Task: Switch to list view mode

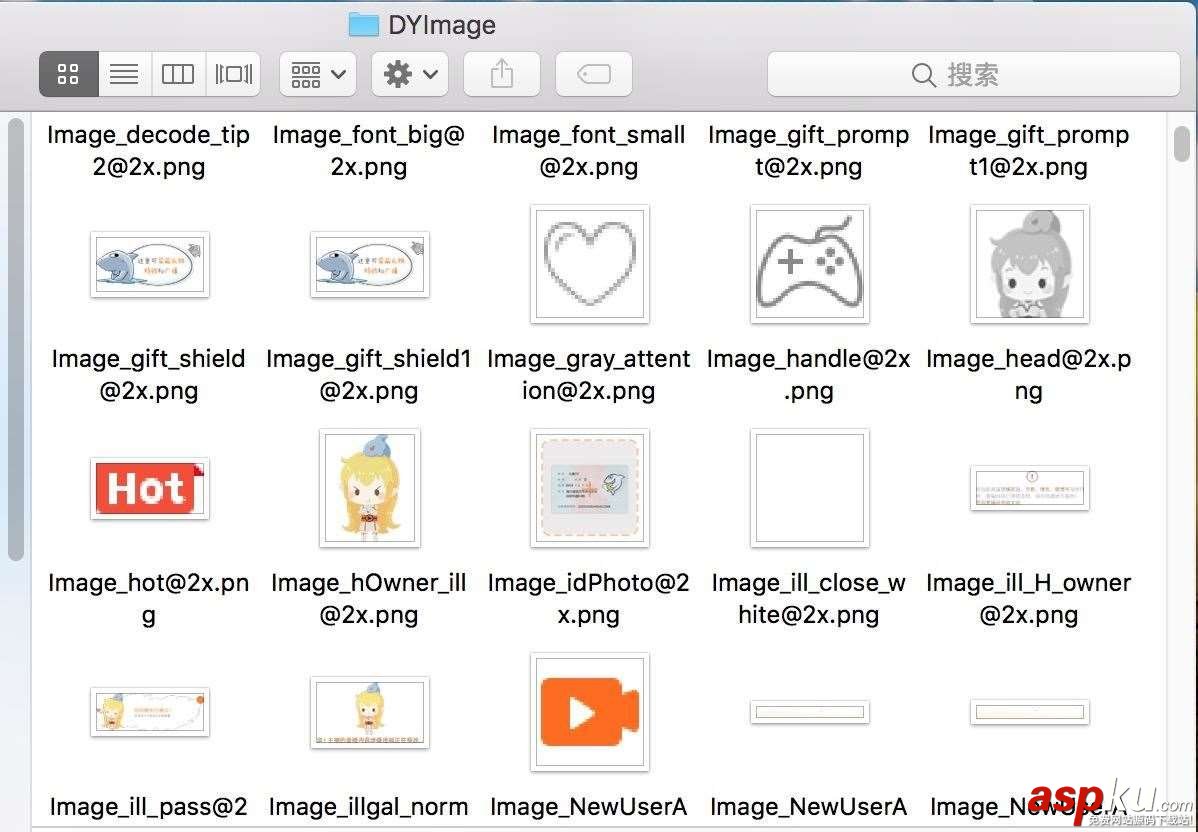Action: pyautogui.click(x=124, y=73)
